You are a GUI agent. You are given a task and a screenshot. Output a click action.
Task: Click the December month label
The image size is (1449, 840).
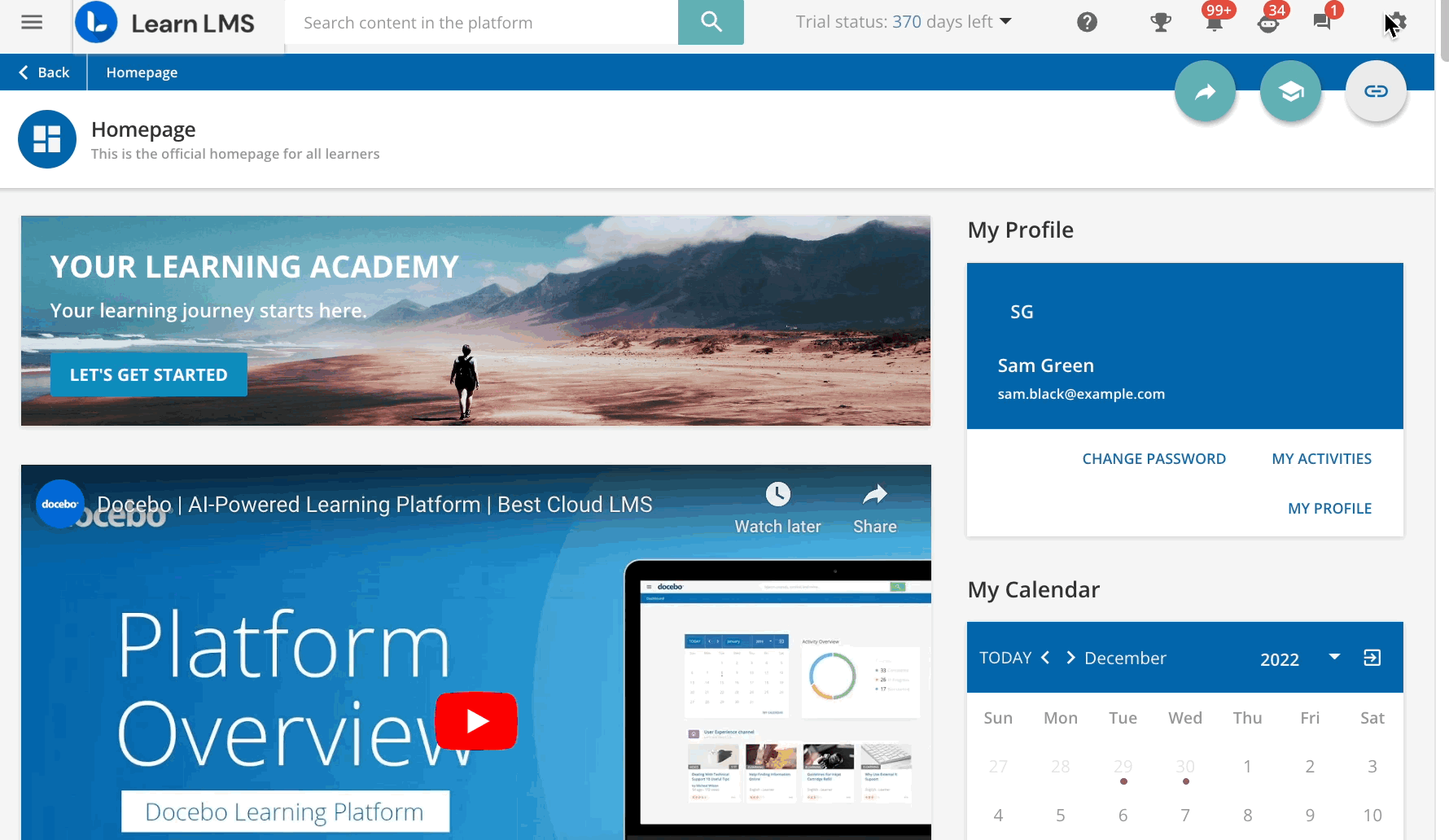pyautogui.click(x=1125, y=658)
